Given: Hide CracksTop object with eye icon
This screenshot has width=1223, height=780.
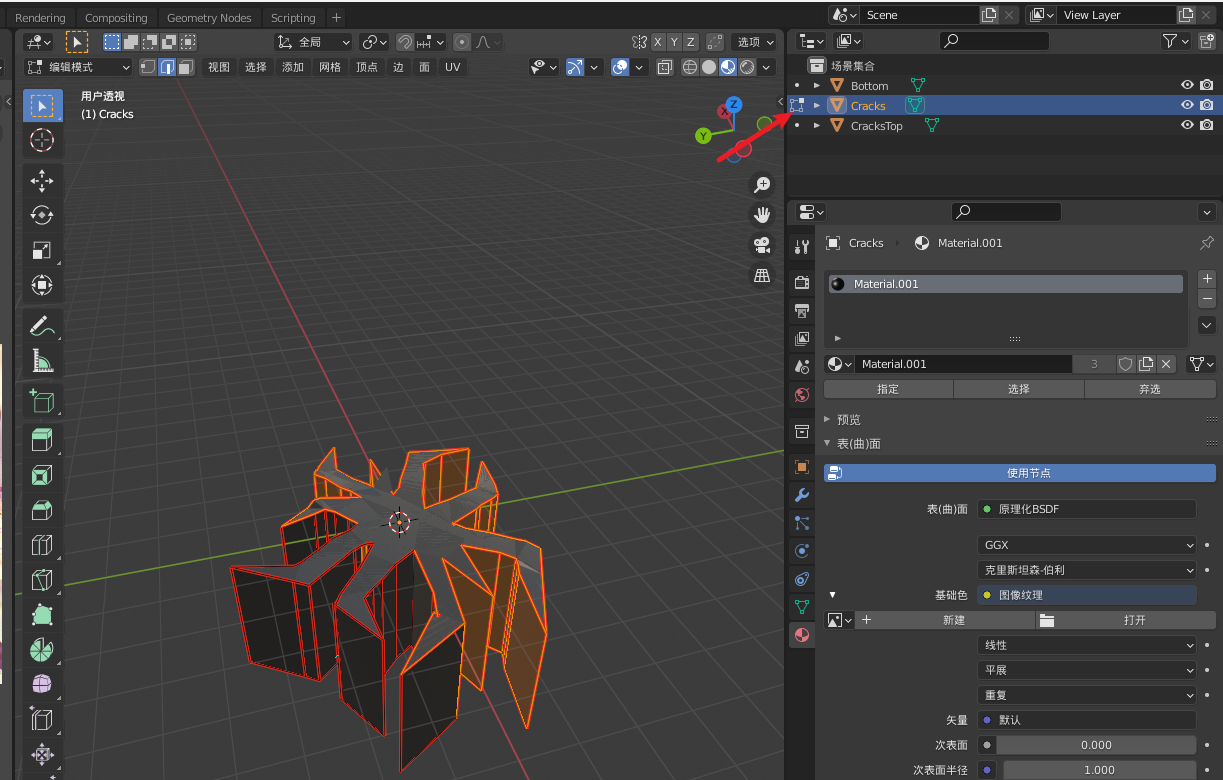Looking at the screenshot, I should click(x=1187, y=125).
